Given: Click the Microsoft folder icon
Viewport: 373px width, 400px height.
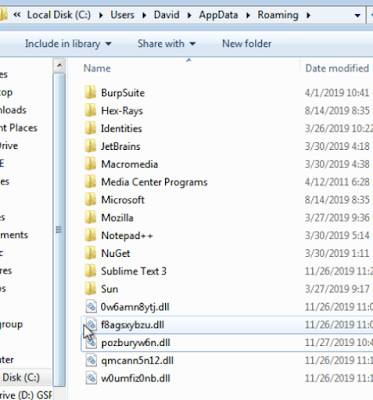Looking at the screenshot, I should pyautogui.click(x=90, y=200).
